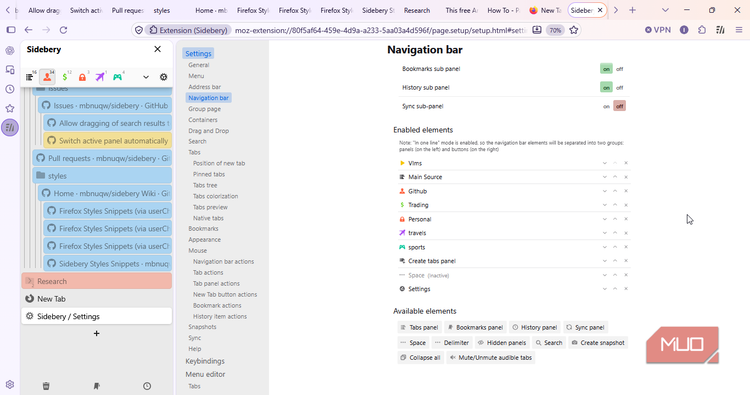Switch to the Github panel person icon
This screenshot has height=395, width=750.
click(x=47, y=77)
